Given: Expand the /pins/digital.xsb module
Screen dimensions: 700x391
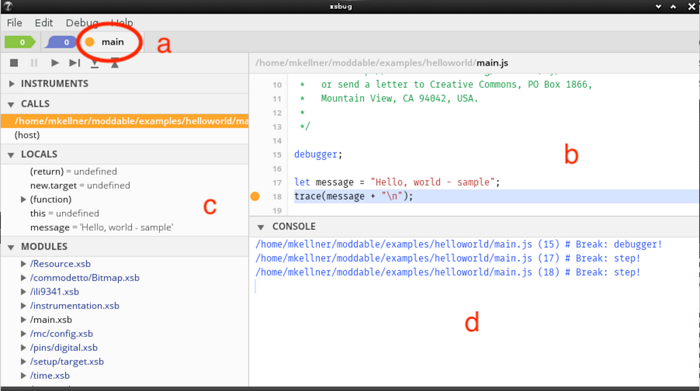Looking at the screenshot, I should 23,348.
